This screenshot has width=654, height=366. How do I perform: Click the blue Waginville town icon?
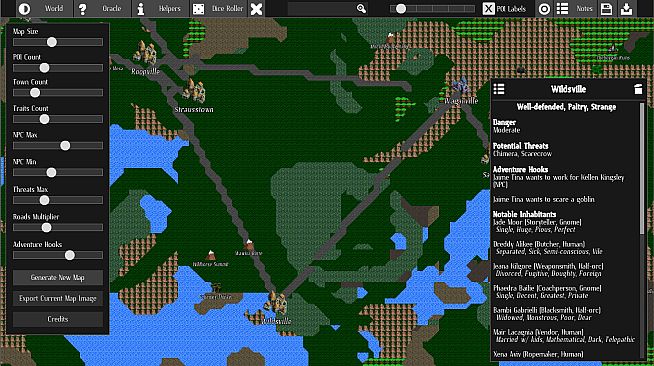(x=460, y=85)
